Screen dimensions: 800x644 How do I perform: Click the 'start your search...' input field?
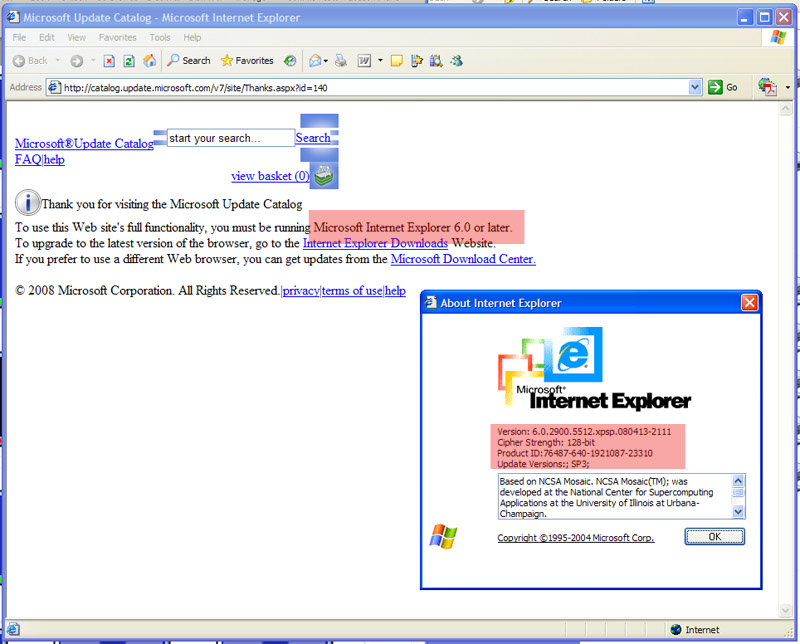click(230, 138)
